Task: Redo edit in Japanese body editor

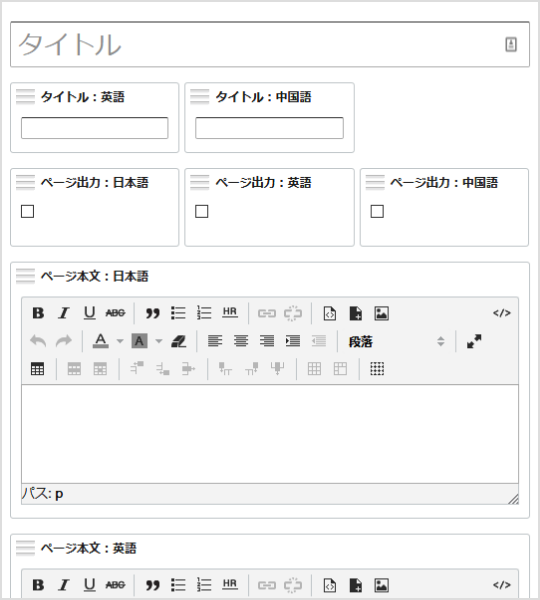Action: (x=64, y=341)
